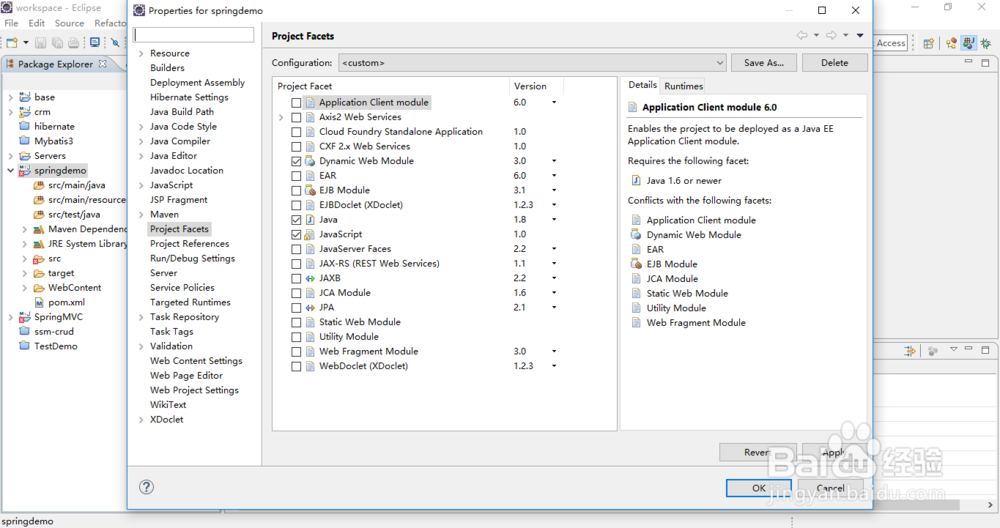This screenshot has width=1000, height=528.
Task: Select the Java EE perspective icon
Action: (952, 43)
